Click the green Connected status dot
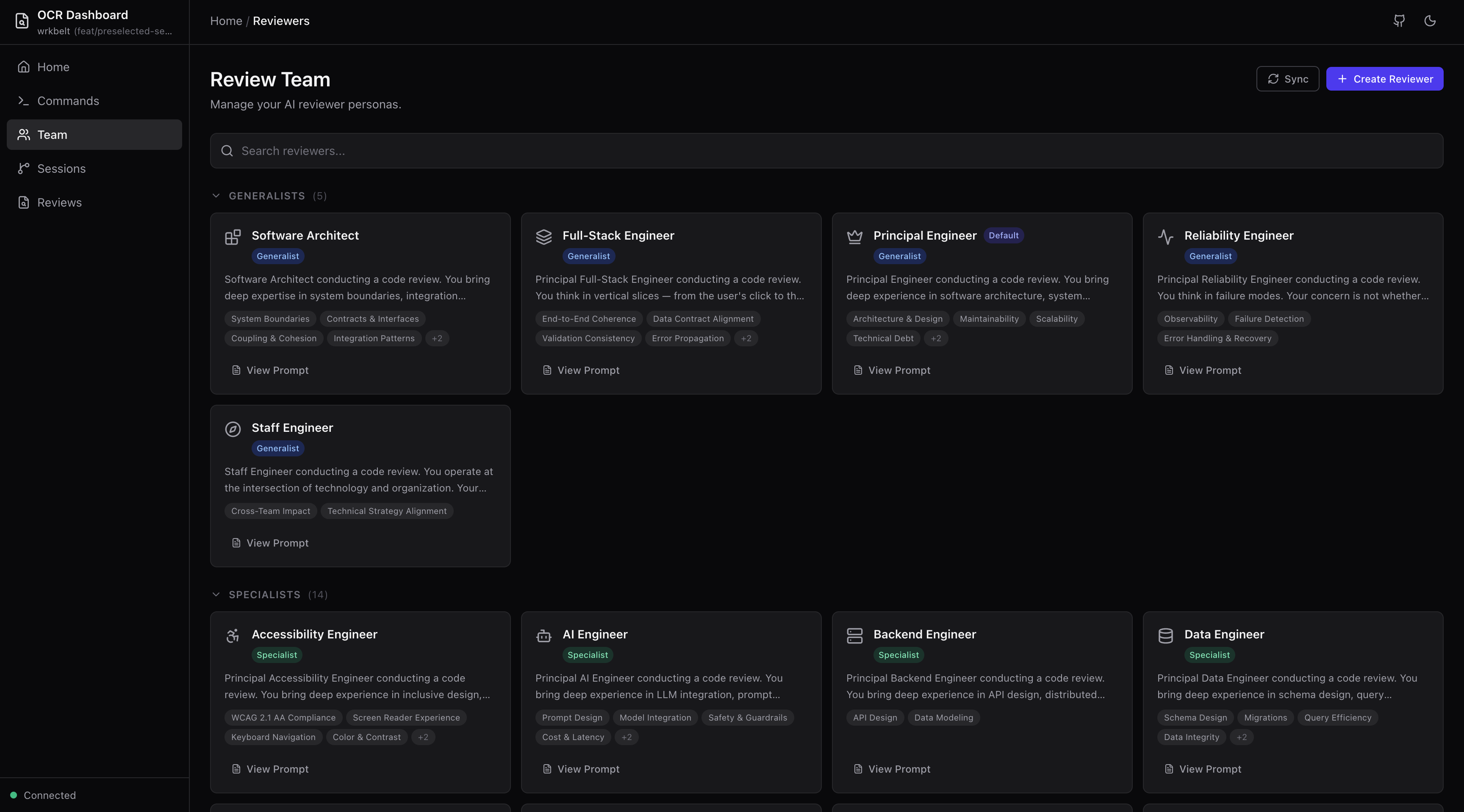The height and width of the screenshot is (812, 1464). click(13, 795)
